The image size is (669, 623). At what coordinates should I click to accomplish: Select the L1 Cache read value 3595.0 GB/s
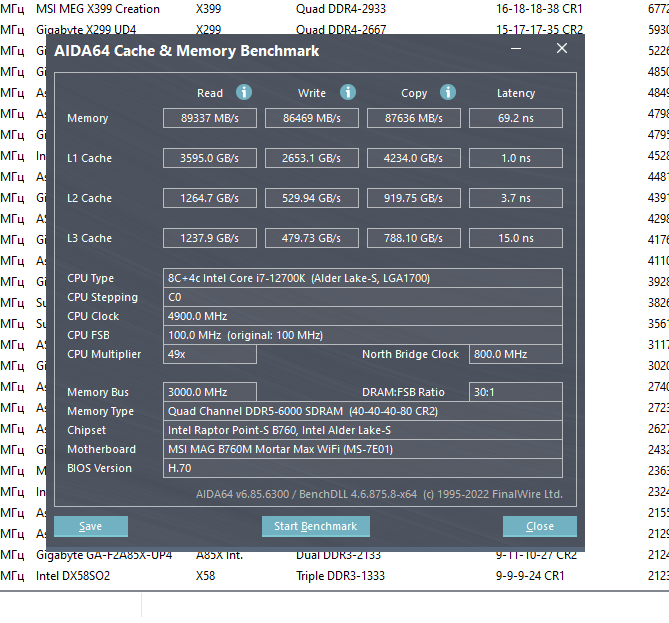tap(210, 158)
